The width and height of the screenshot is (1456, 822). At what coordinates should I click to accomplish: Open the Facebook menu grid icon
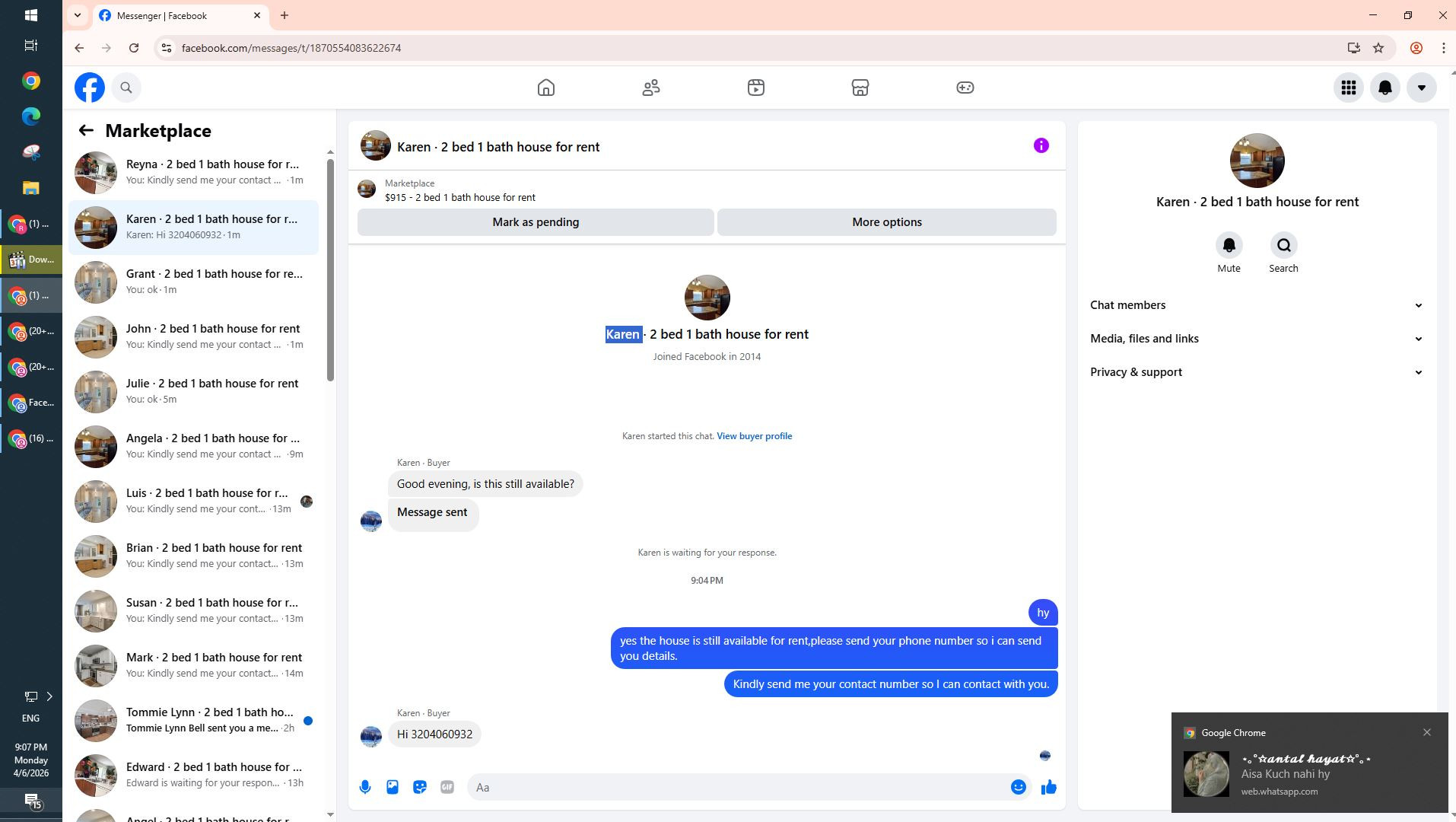(1348, 88)
